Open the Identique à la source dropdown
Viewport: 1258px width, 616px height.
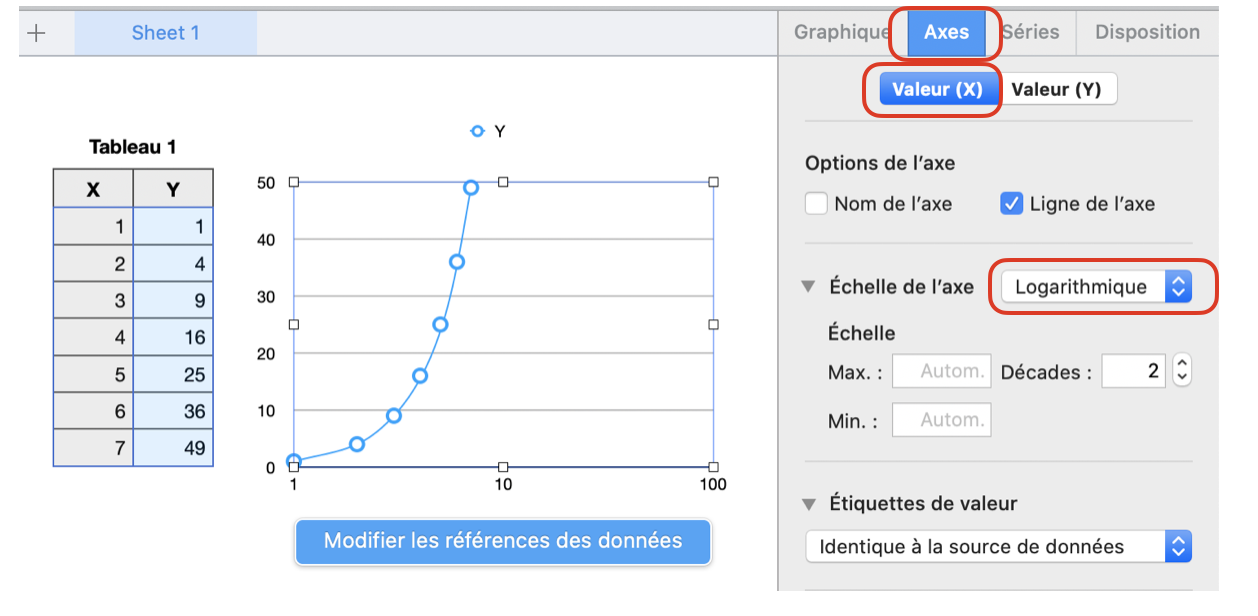pos(997,546)
